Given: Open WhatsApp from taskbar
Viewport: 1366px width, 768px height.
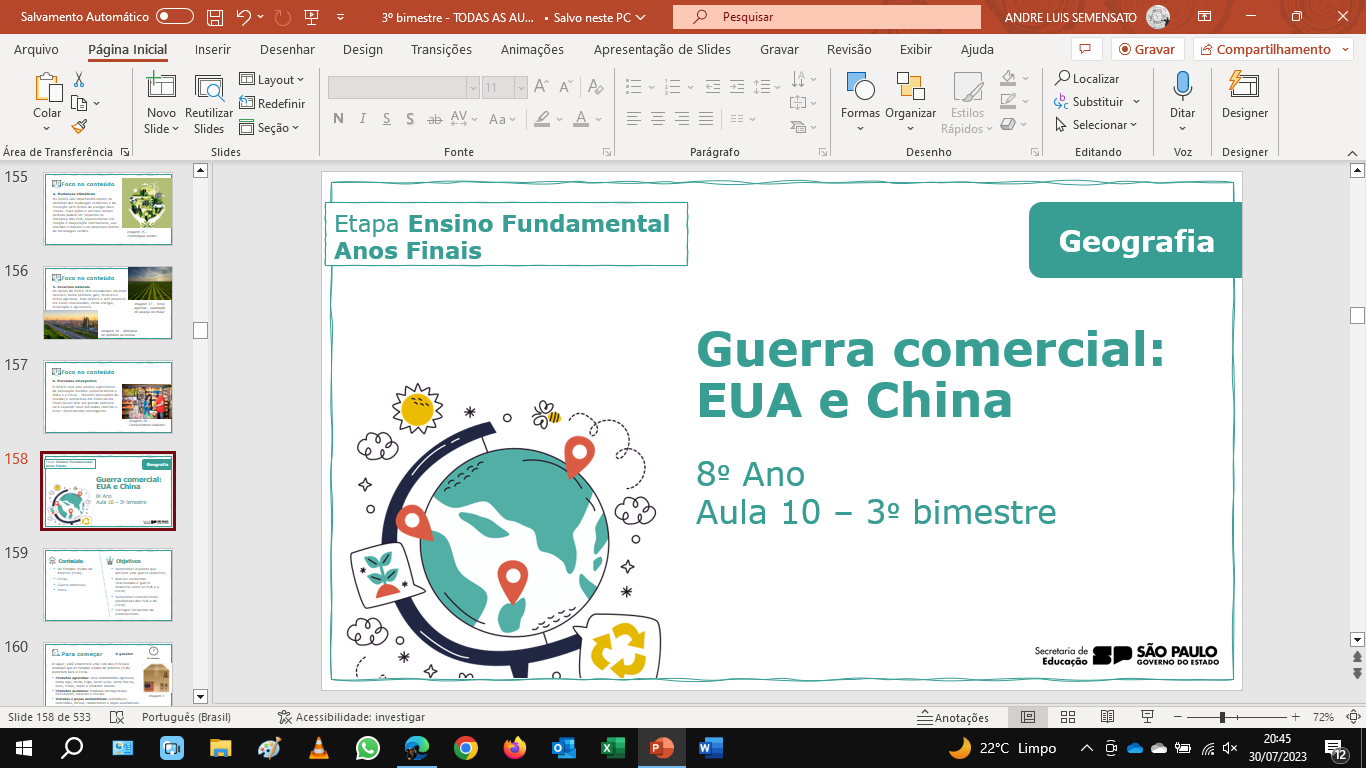Looking at the screenshot, I should [368, 747].
